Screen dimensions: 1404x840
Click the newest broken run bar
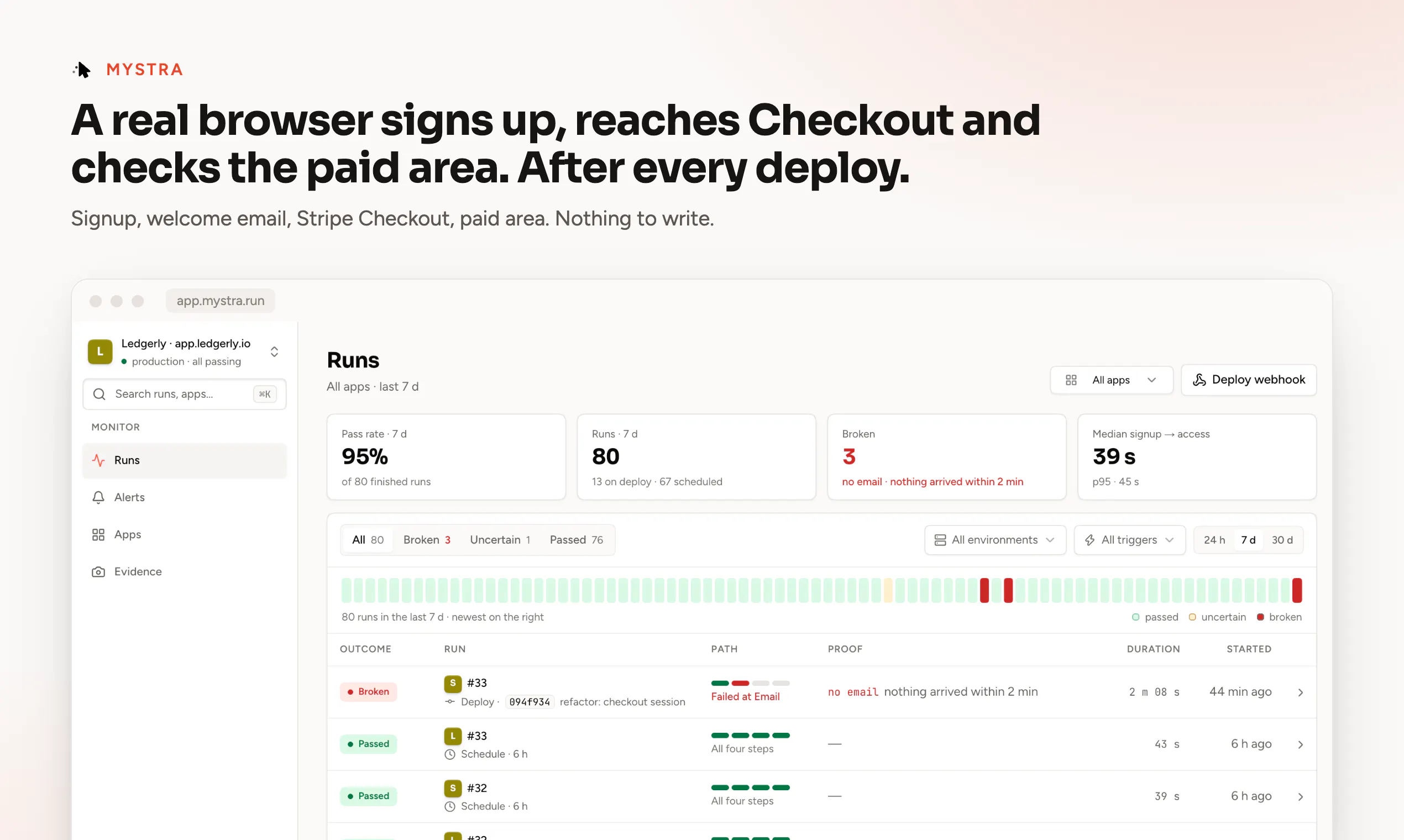(x=1297, y=590)
